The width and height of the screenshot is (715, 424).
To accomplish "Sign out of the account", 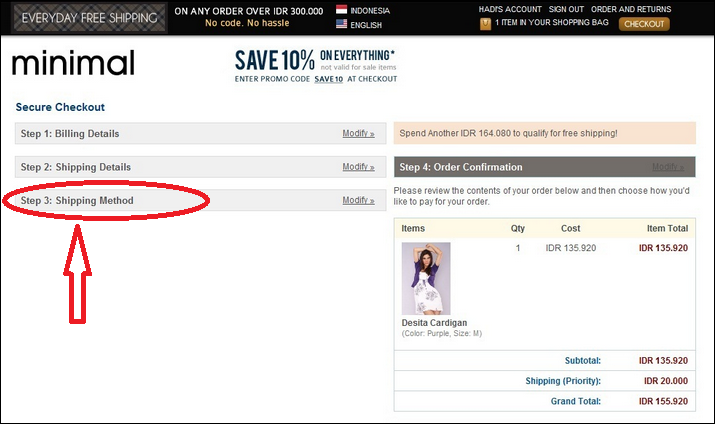I will (x=566, y=9).
